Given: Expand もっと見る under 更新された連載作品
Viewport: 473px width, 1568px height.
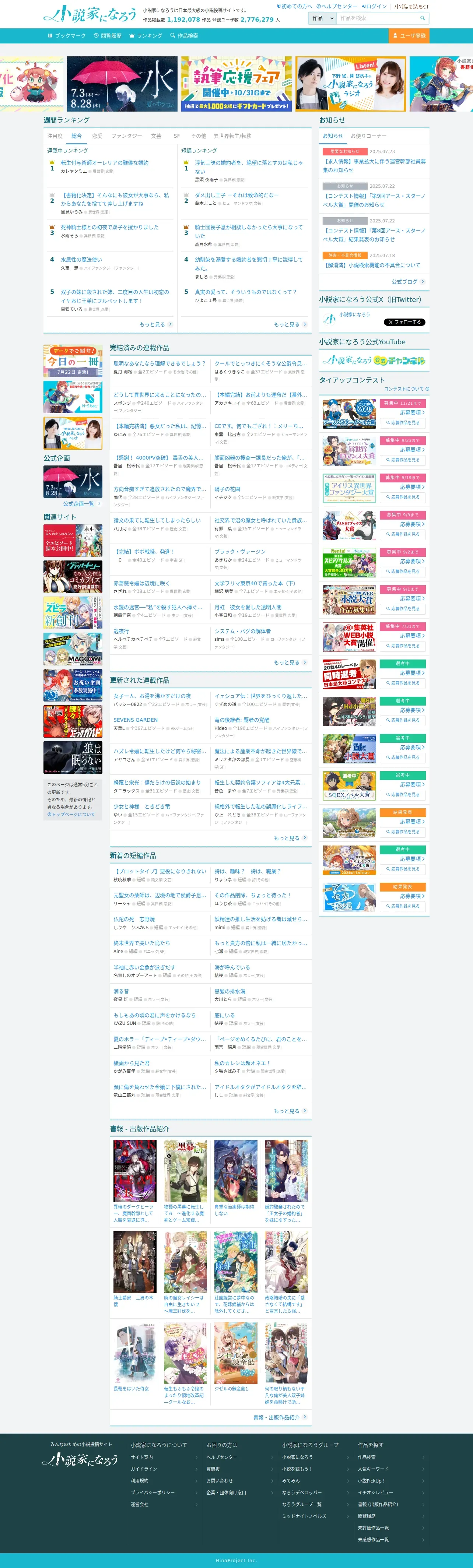Looking at the screenshot, I should [x=290, y=838].
